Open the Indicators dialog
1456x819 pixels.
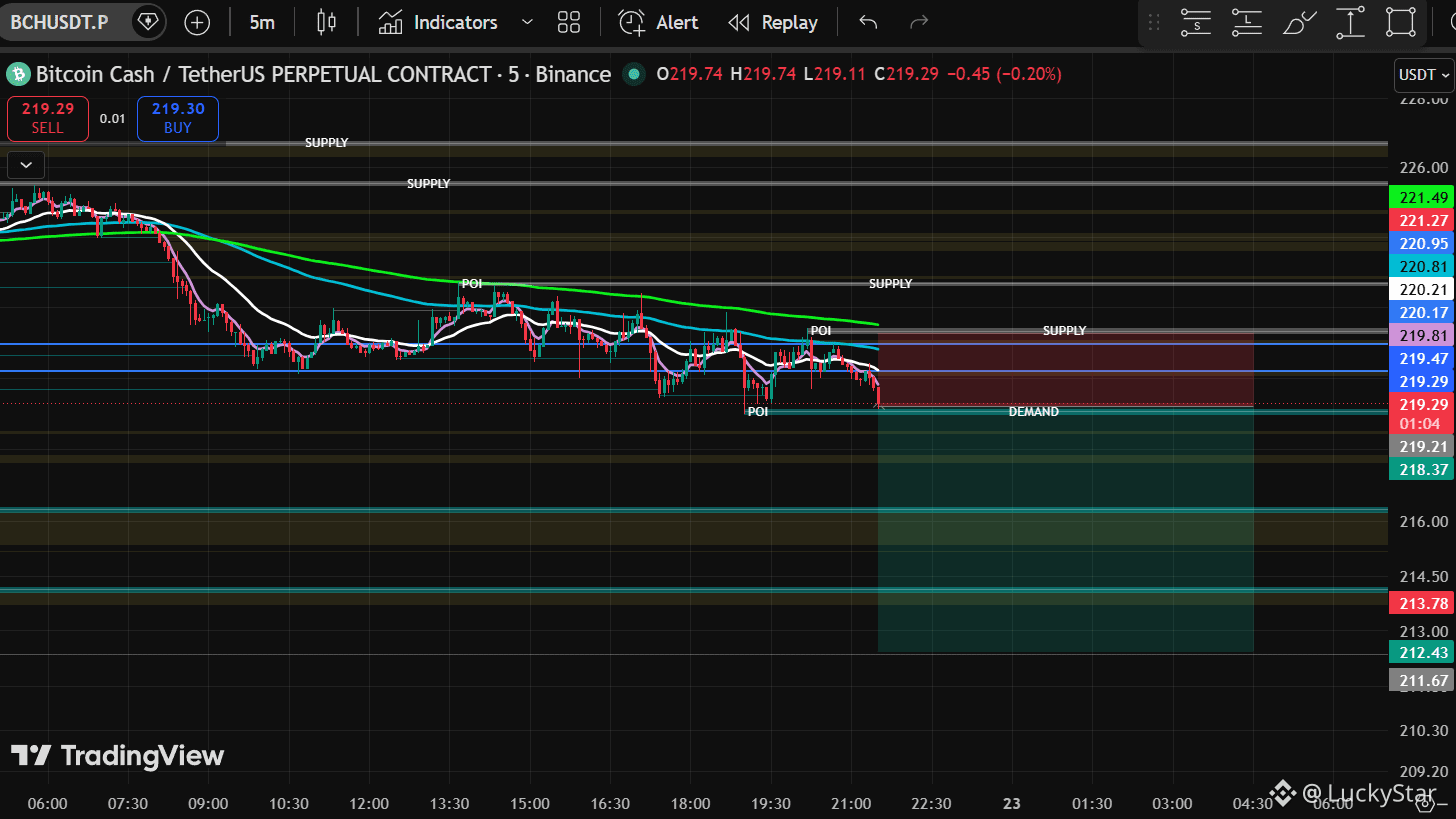pos(438,22)
